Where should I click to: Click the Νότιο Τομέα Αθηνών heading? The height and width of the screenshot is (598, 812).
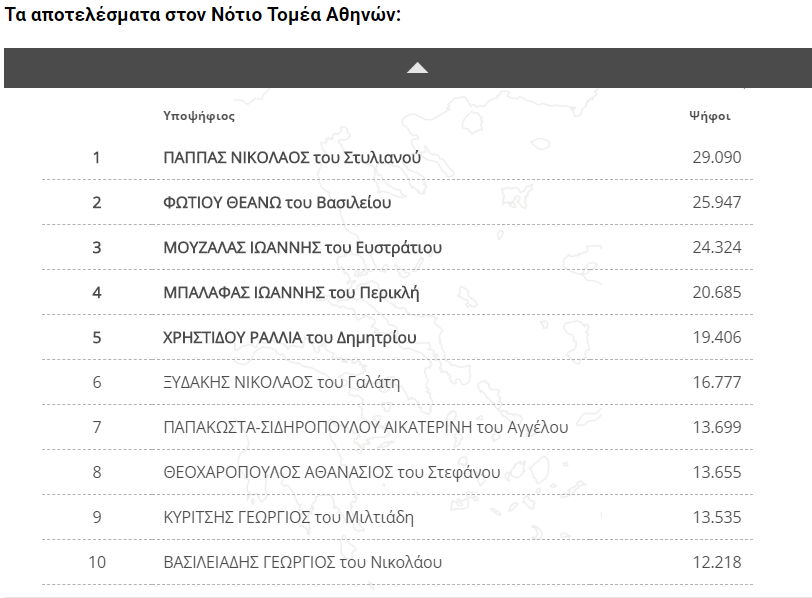coord(203,17)
